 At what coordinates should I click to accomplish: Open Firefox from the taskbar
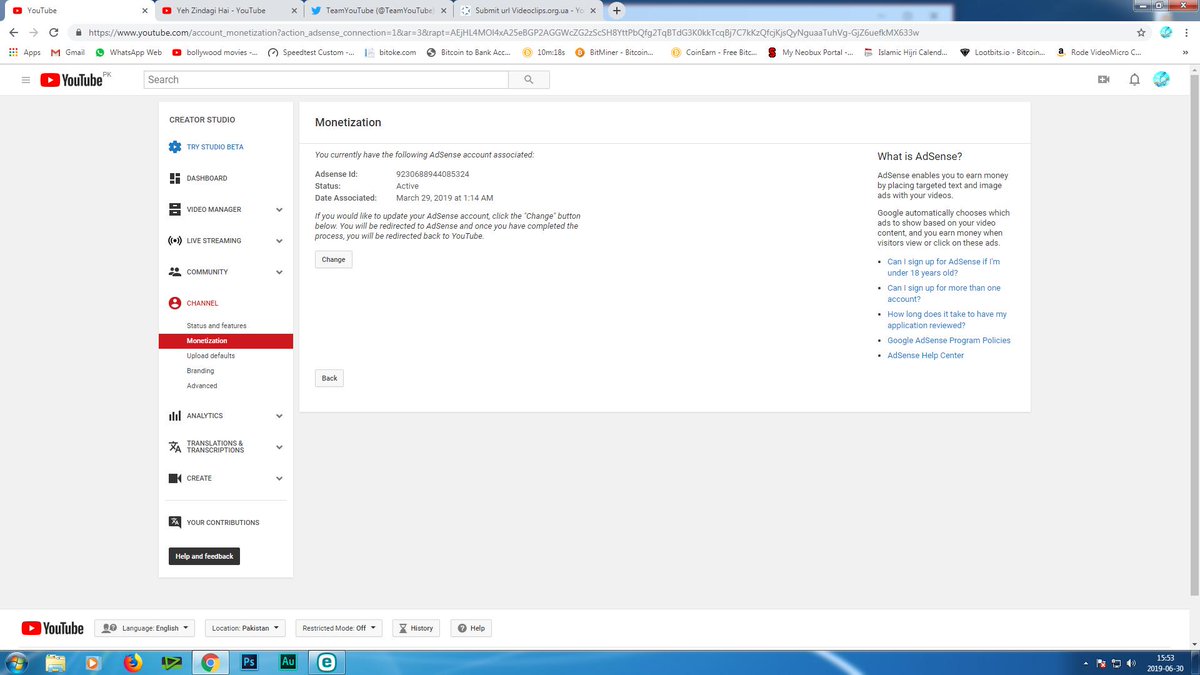tap(133, 662)
